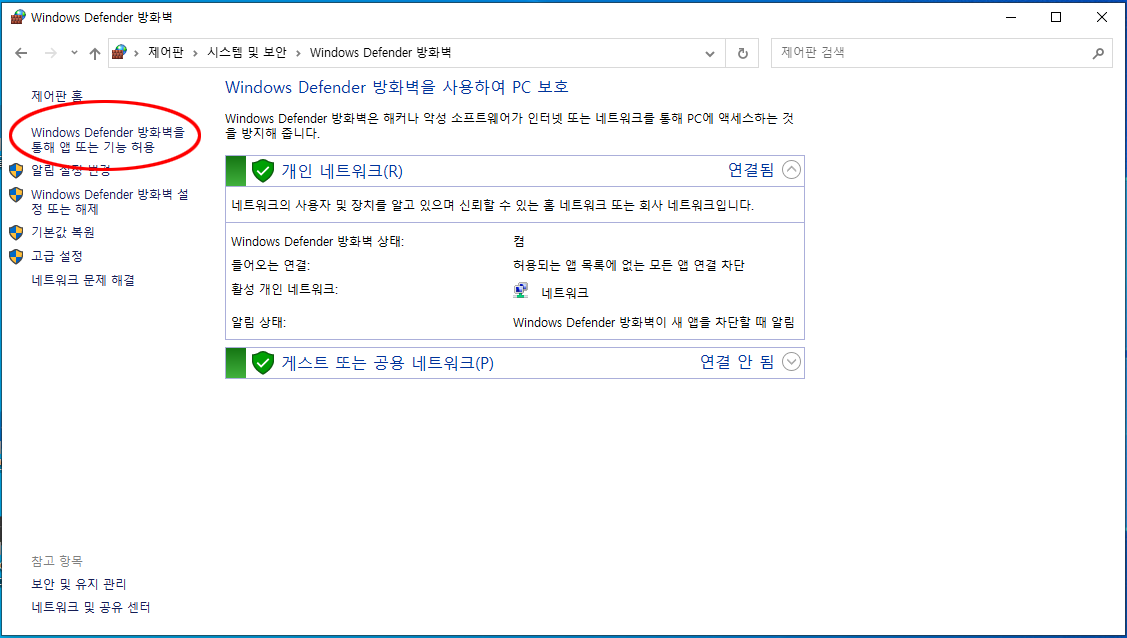
Task: Open 알림 설정 변경 link
Action: point(70,170)
